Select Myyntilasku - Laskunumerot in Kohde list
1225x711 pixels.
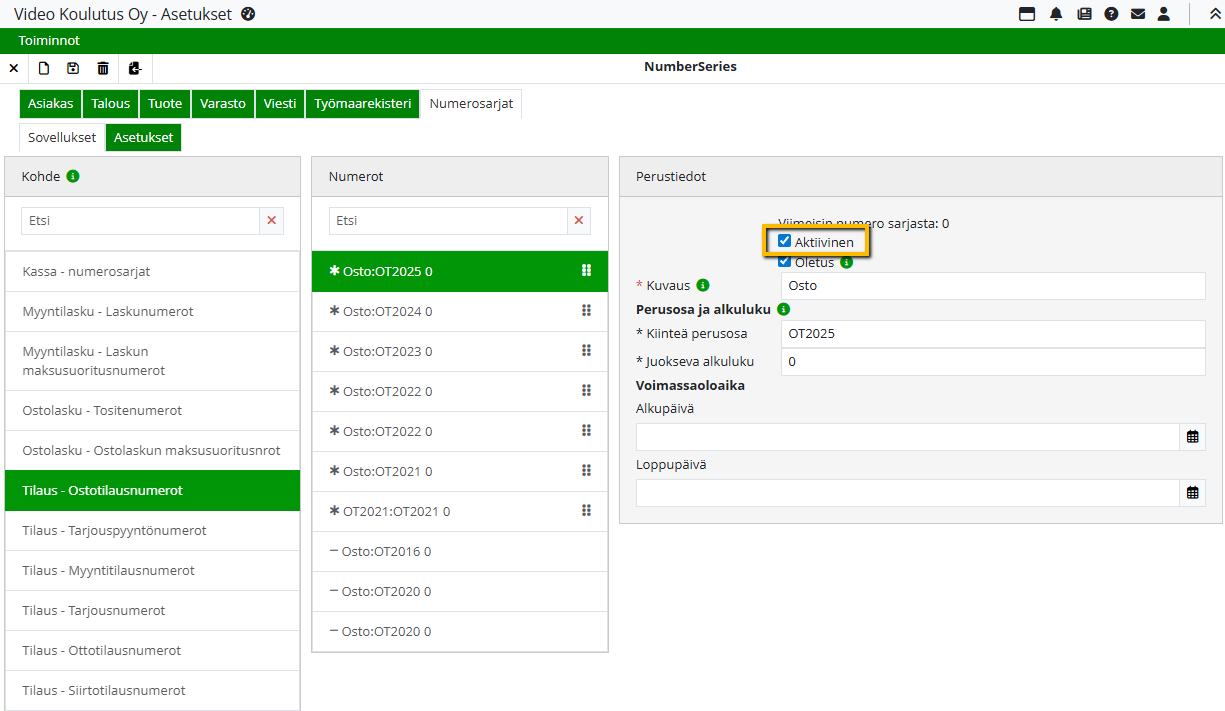click(108, 312)
